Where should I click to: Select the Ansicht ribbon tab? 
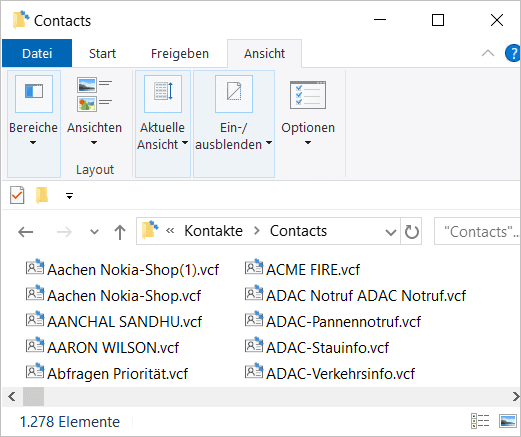pyautogui.click(x=264, y=53)
